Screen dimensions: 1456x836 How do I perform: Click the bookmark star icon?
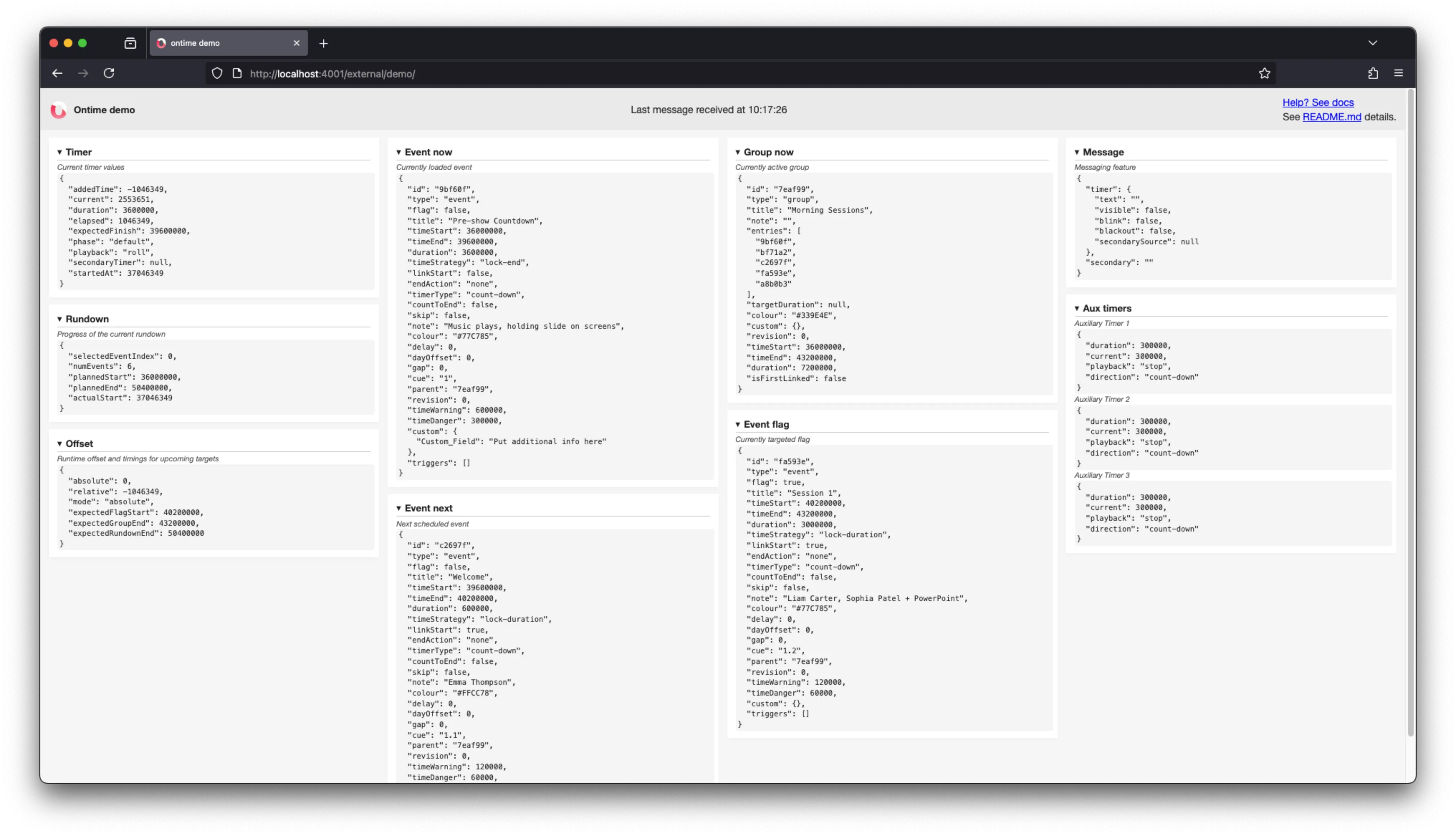[1264, 73]
